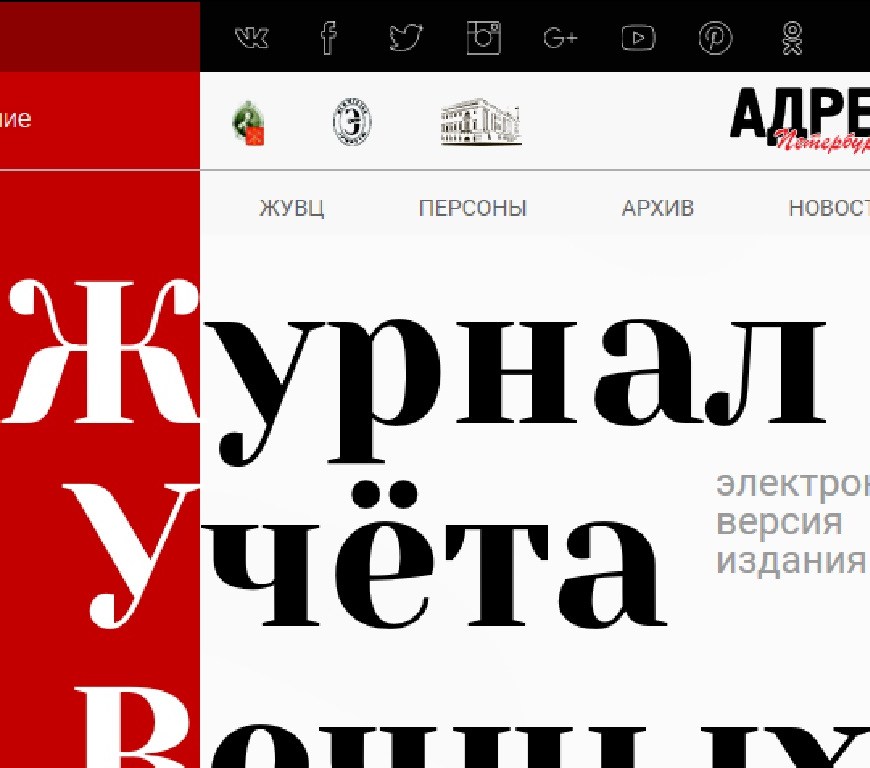
Task: Select АРХИВ in the navigation bar
Action: (657, 209)
